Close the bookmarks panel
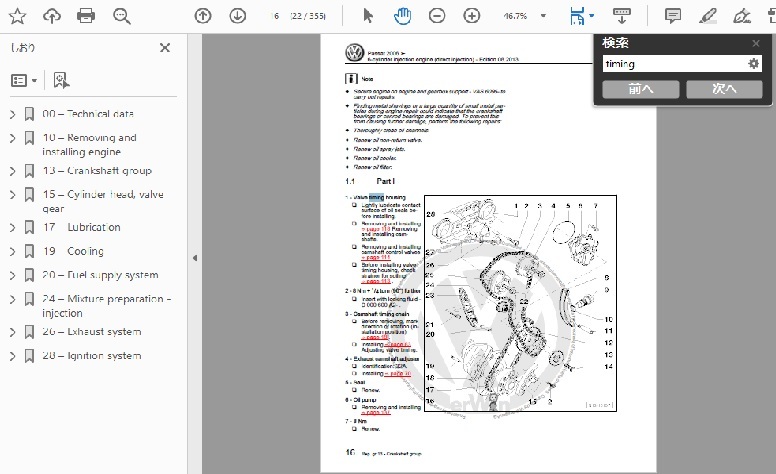 click(165, 47)
